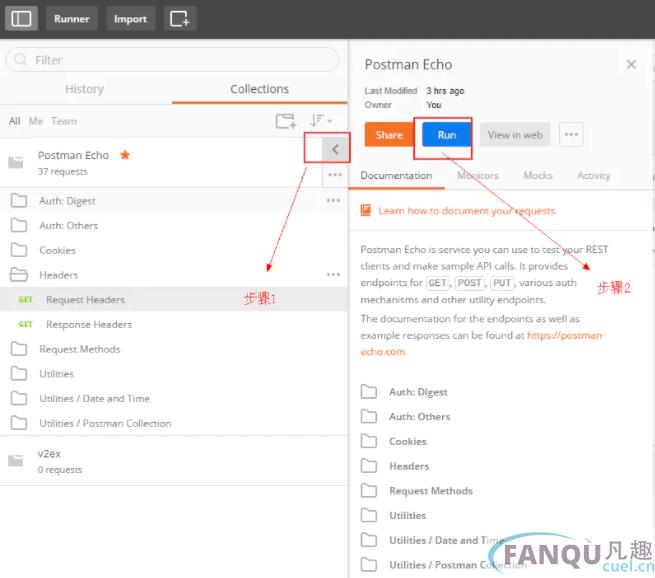
Task: Switch to the History tab
Action: tap(84, 89)
